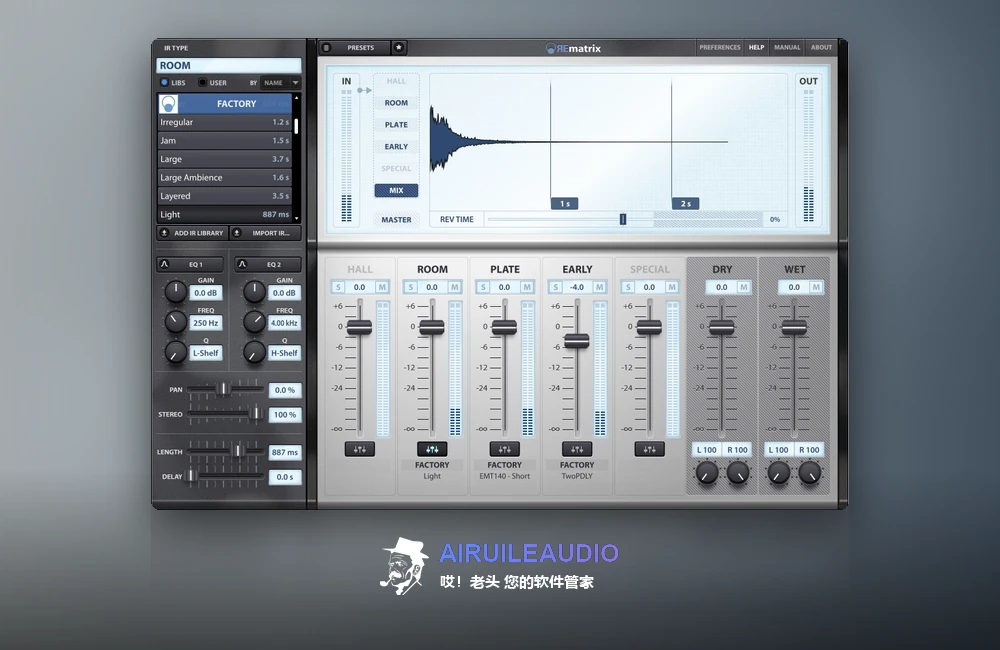
Task: Click the EQ 1 GAIN knob
Action: coord(175,292)
